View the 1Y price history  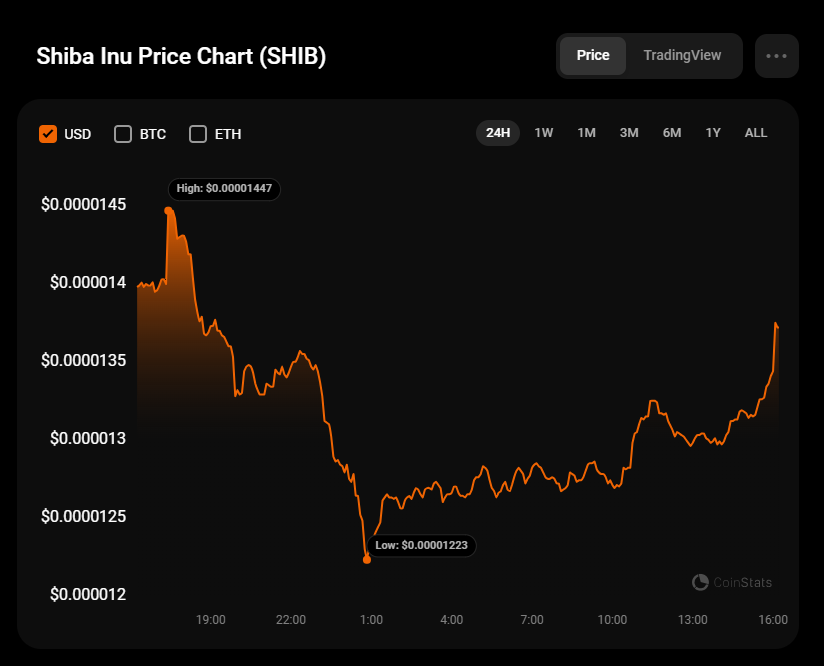tap(713, 133)
